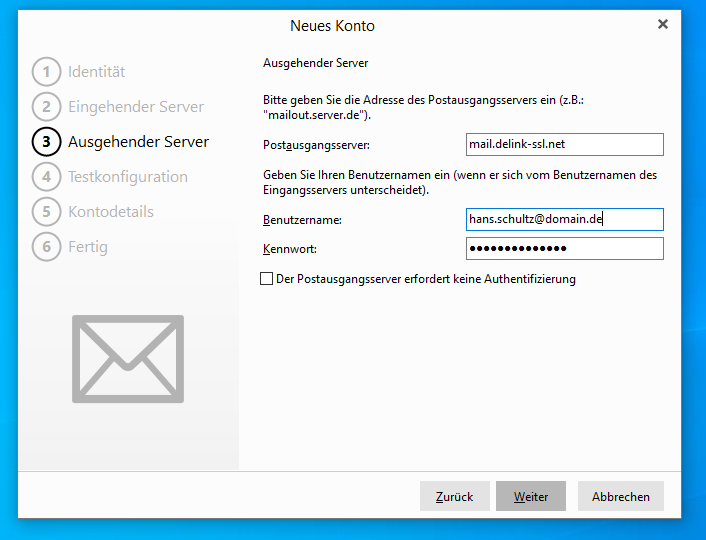
Task: Click the large envelope mail icon
Action: (x=128, y=359)
